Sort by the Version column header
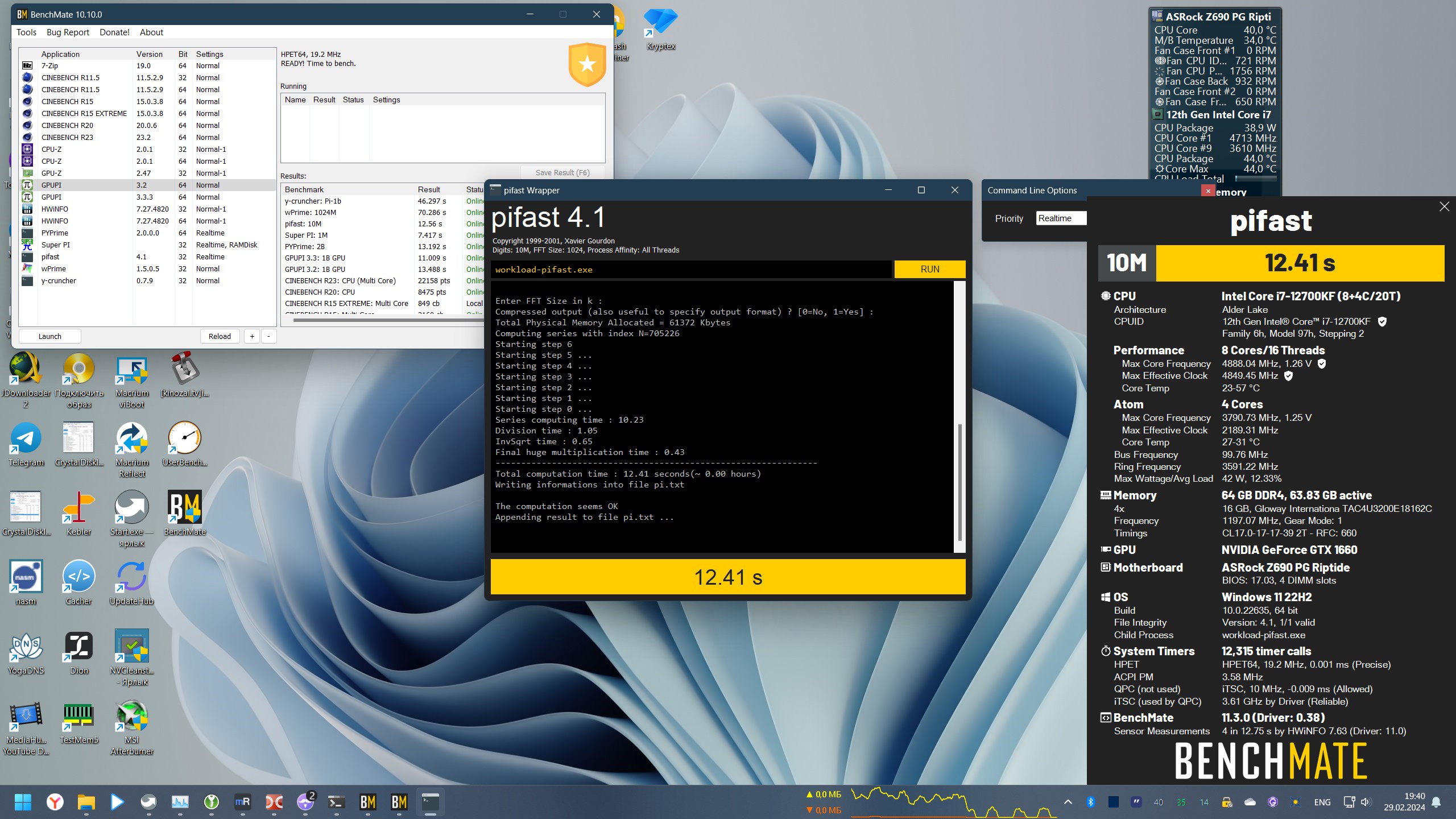Screen dimensions: 1456x819 154,54
